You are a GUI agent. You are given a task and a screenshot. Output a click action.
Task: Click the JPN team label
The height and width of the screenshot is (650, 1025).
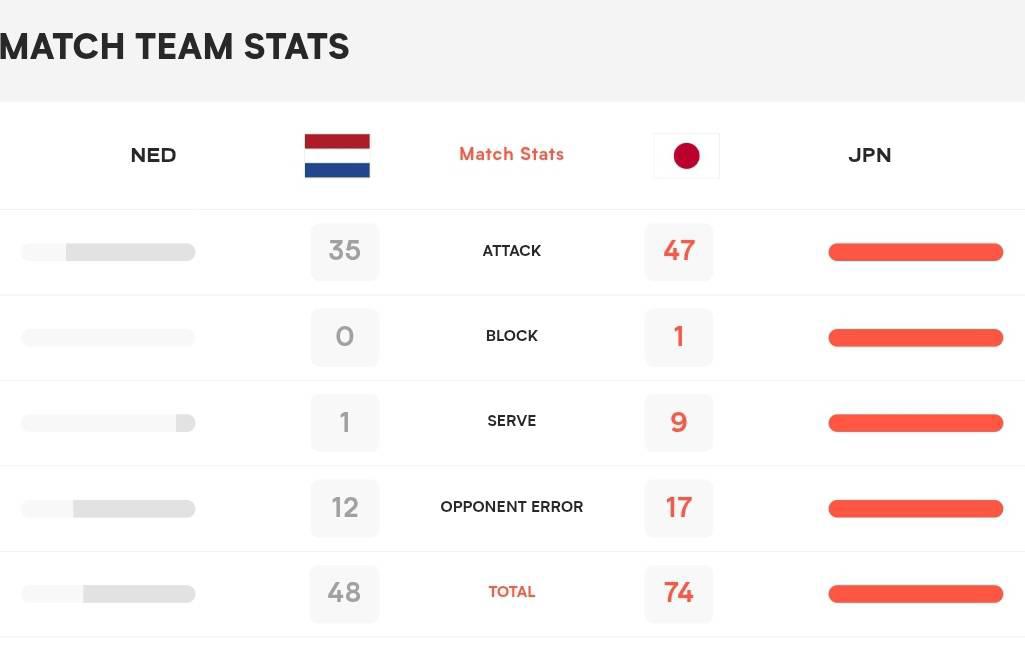(x=869, y=156)
